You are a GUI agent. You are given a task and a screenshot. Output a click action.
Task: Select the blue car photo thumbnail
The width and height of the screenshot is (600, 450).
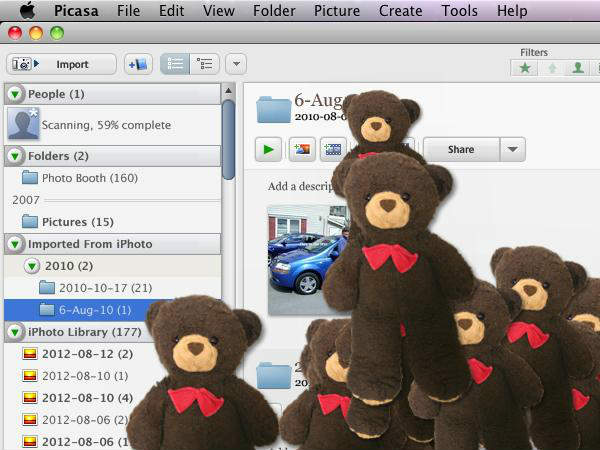coord(308,259)
